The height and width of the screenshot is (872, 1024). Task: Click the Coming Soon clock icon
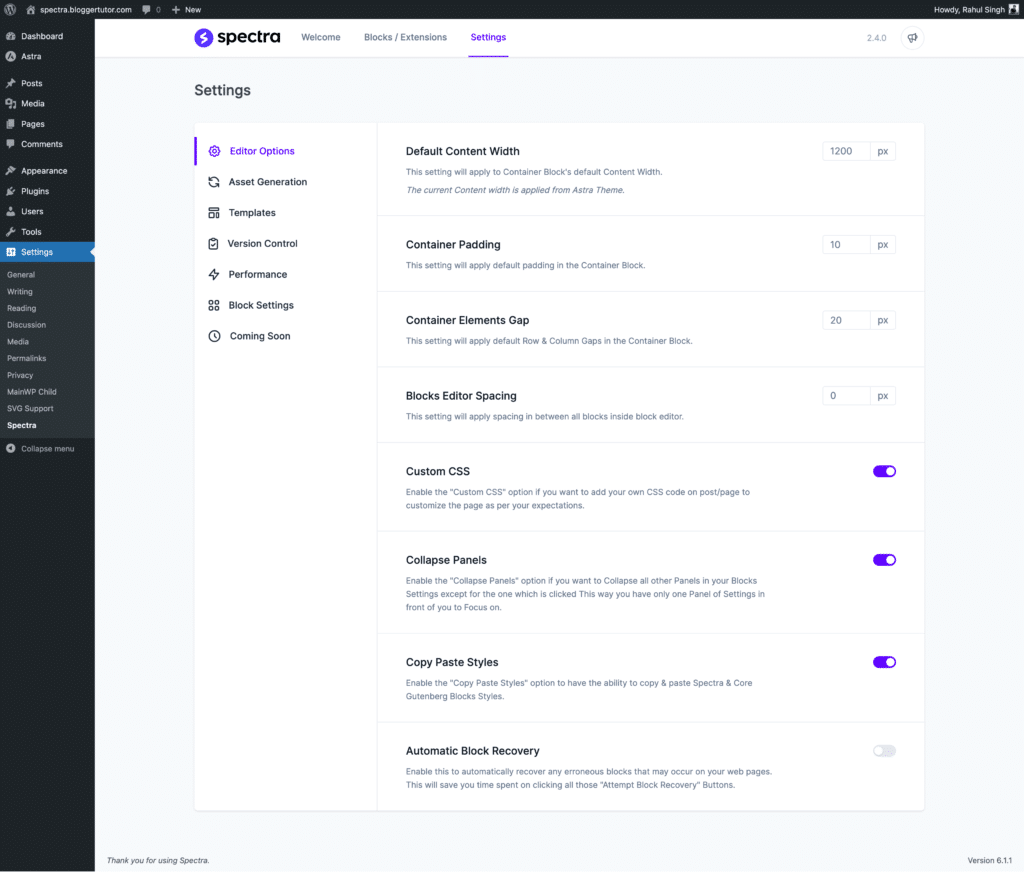point(214,336)
